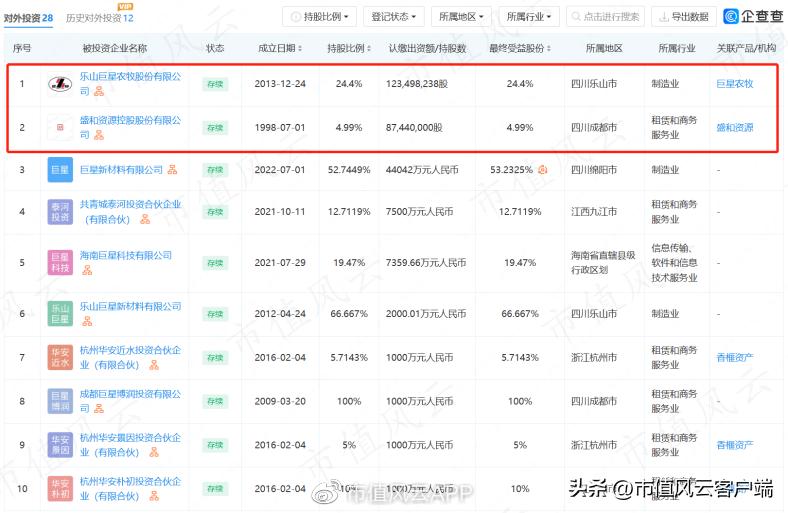The height and width of the screenshot is (513, 788).
Task: Select 66.667% shareholding cell
Action: click(x=349, y=314)
